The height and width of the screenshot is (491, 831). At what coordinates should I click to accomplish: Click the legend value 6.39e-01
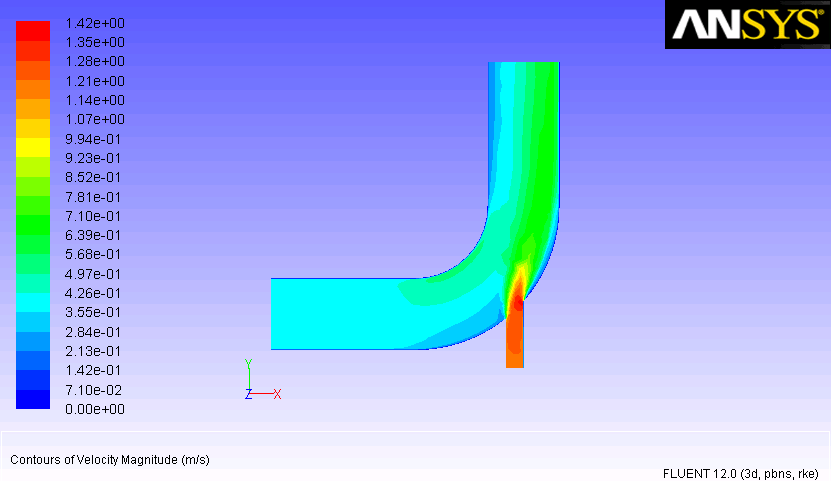click(x=93, y=235)
